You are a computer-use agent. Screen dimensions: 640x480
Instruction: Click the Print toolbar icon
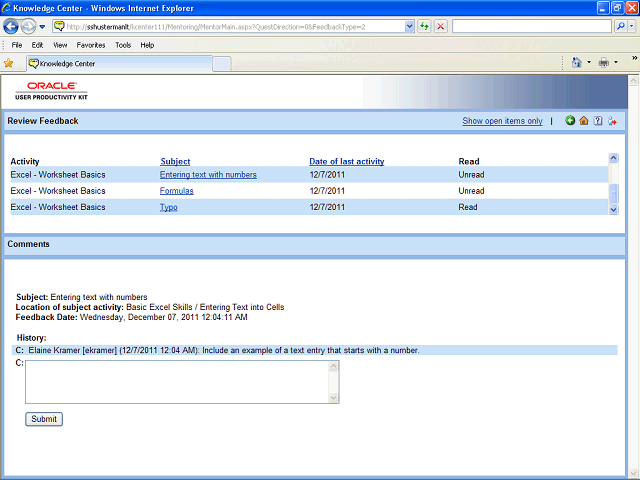(x=604, y=62)
